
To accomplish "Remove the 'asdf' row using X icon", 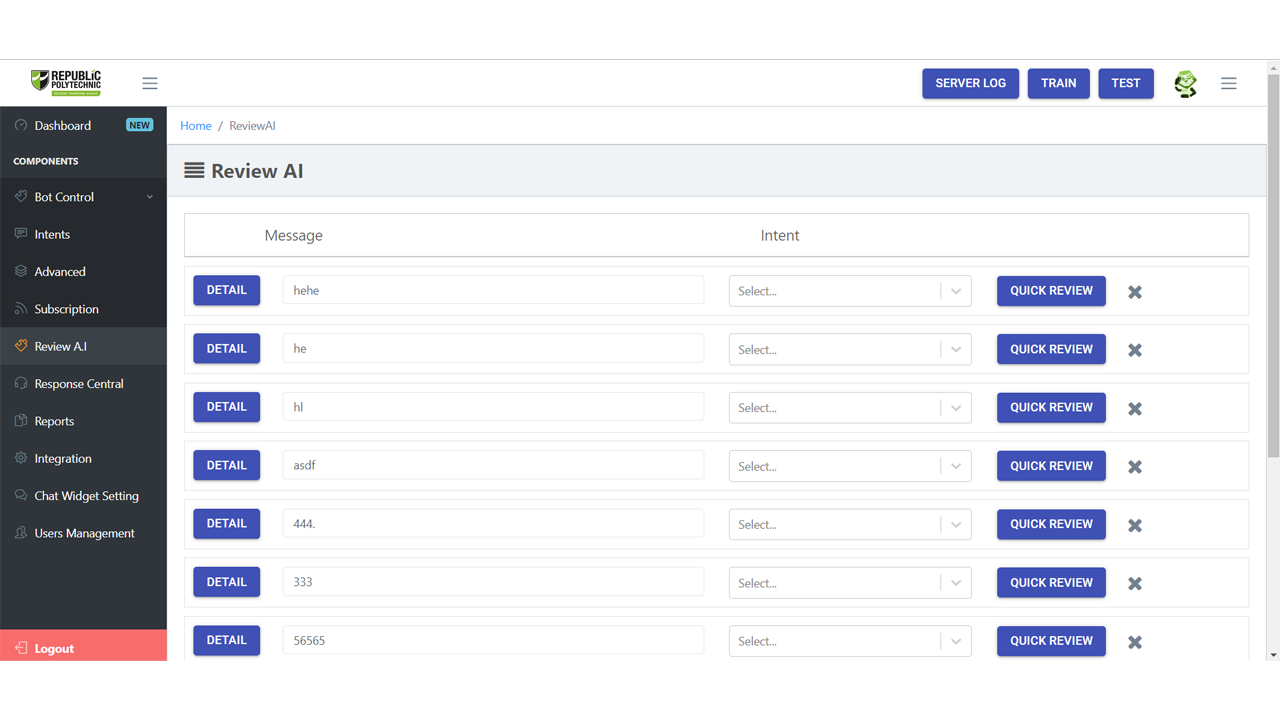I will [x=1135, y=467].
